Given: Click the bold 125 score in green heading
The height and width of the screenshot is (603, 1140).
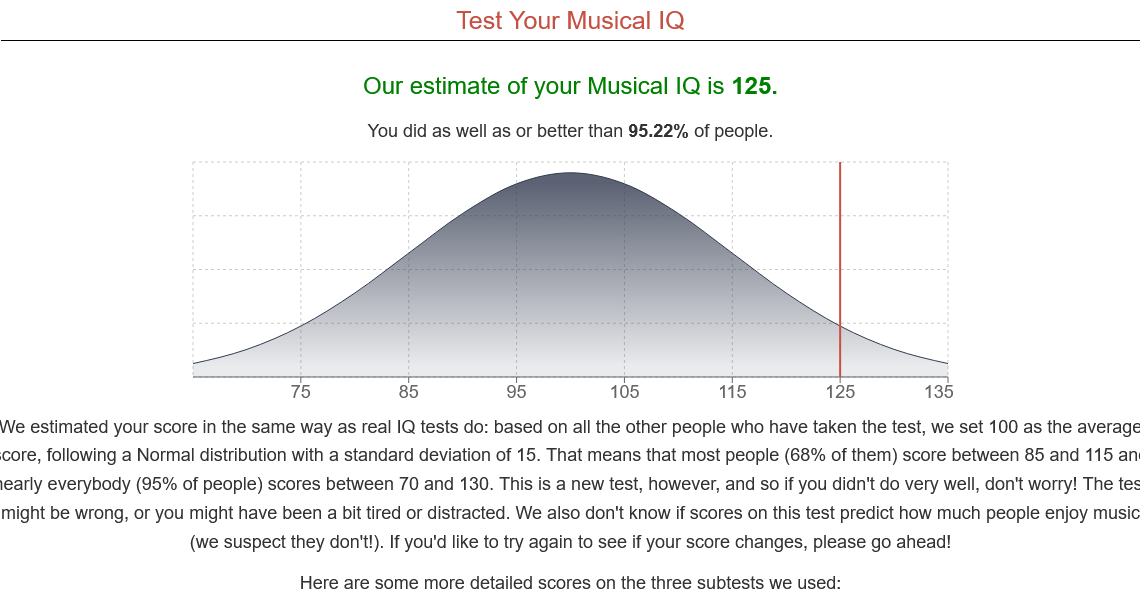Looking at the screenshot, I should click(754, 86).
